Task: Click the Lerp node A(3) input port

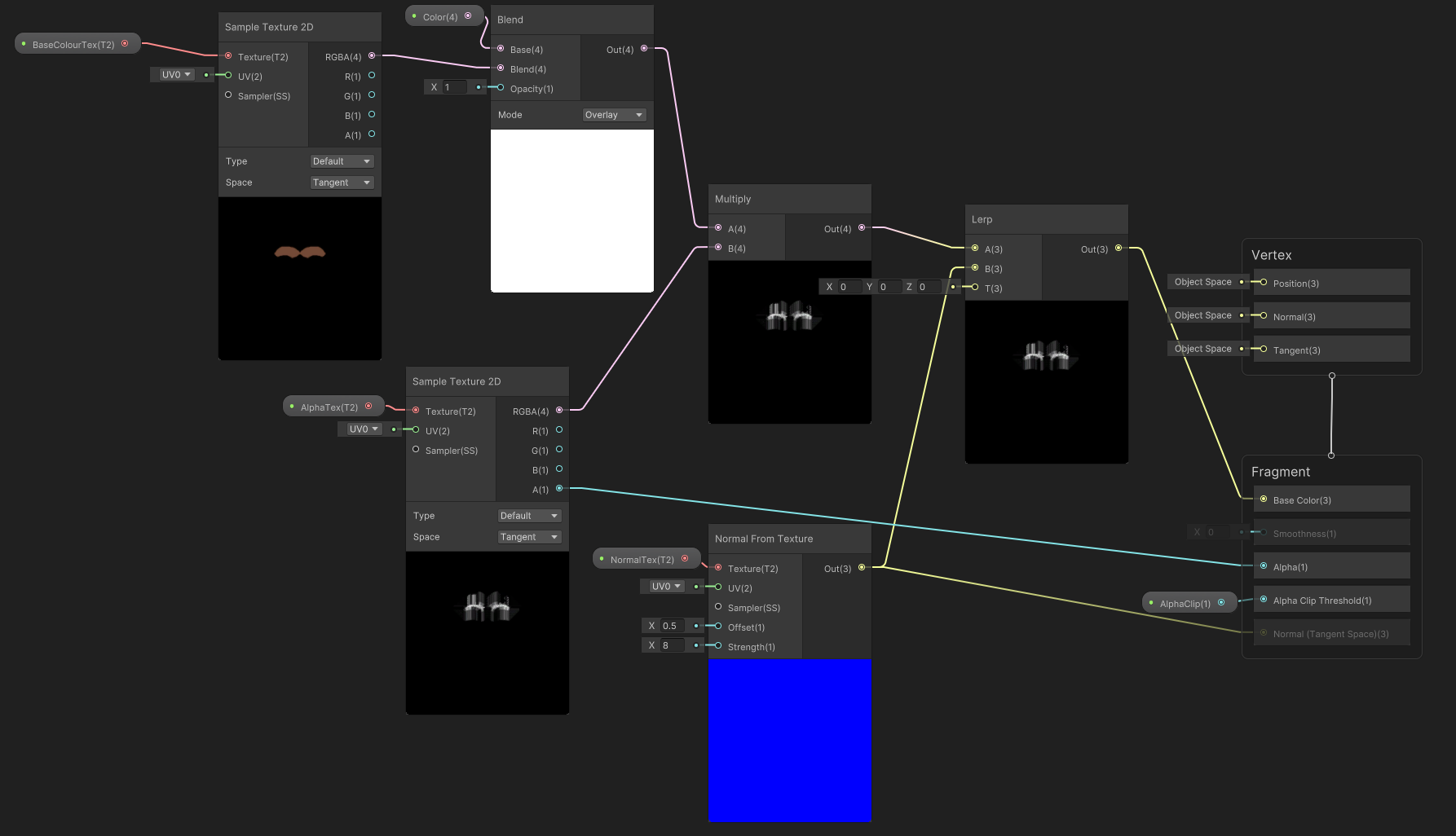Action: point(975,248)
